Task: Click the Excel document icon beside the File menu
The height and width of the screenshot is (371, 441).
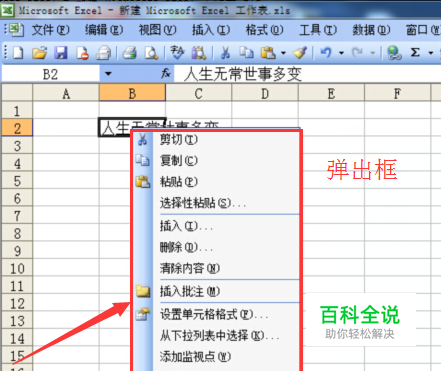Action: click(16, 30)
